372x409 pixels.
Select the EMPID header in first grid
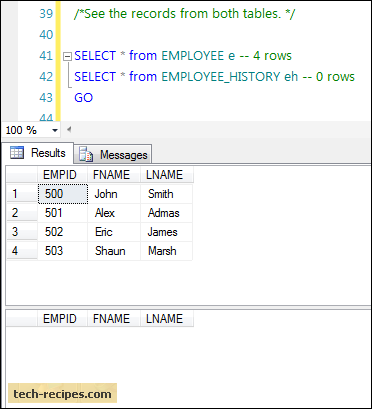coord(62,175)
